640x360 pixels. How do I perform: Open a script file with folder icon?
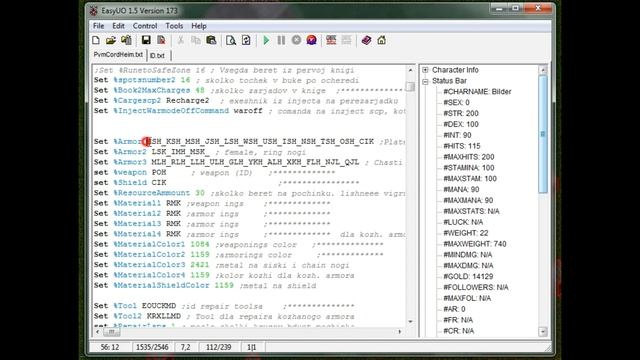point(111,40)
